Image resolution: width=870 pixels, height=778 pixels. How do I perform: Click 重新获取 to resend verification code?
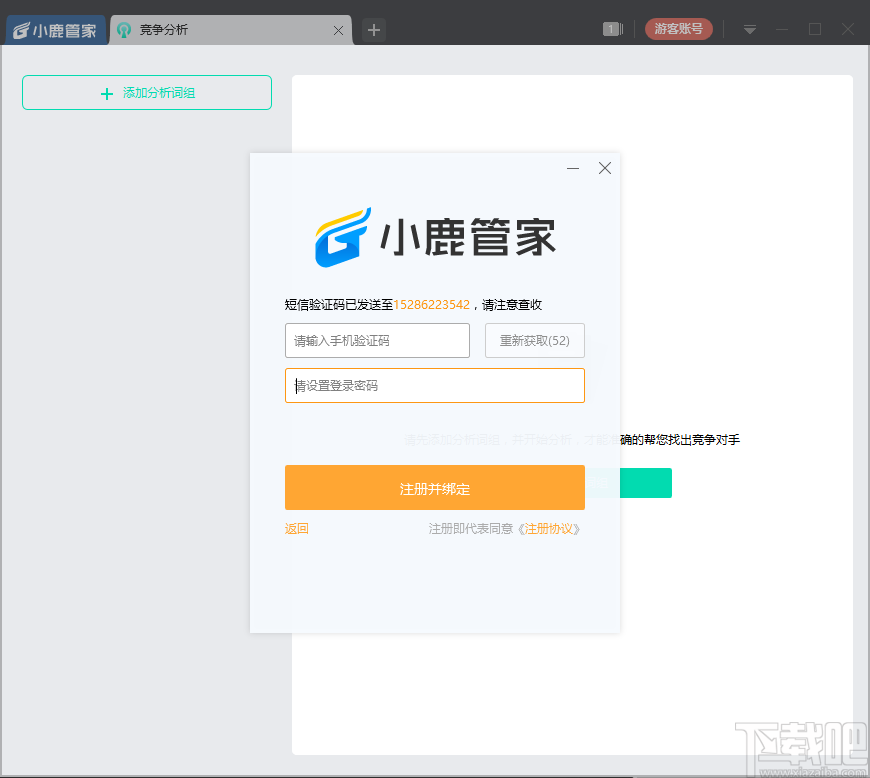click(535, 340)
